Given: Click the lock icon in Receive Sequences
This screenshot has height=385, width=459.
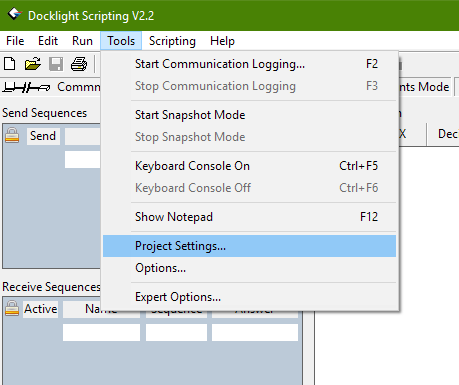Looking at the screenshot, I should click(12, 308).
